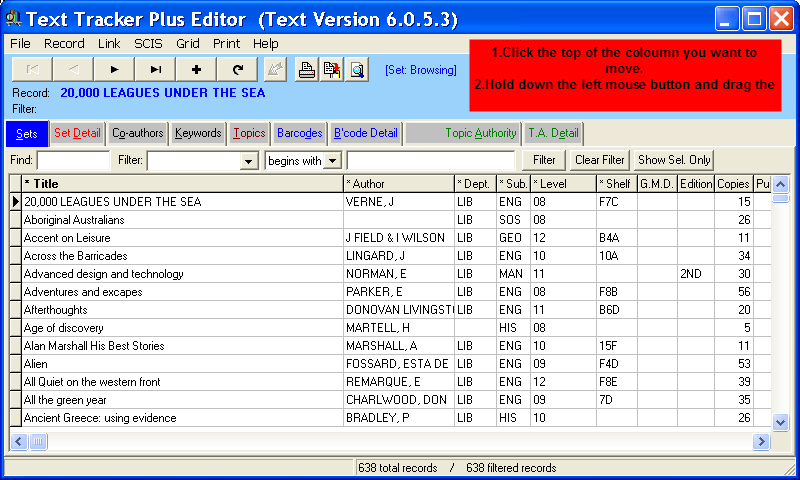Open the File menu
This screenshot has height=480, width=800.
pos(20,43)
